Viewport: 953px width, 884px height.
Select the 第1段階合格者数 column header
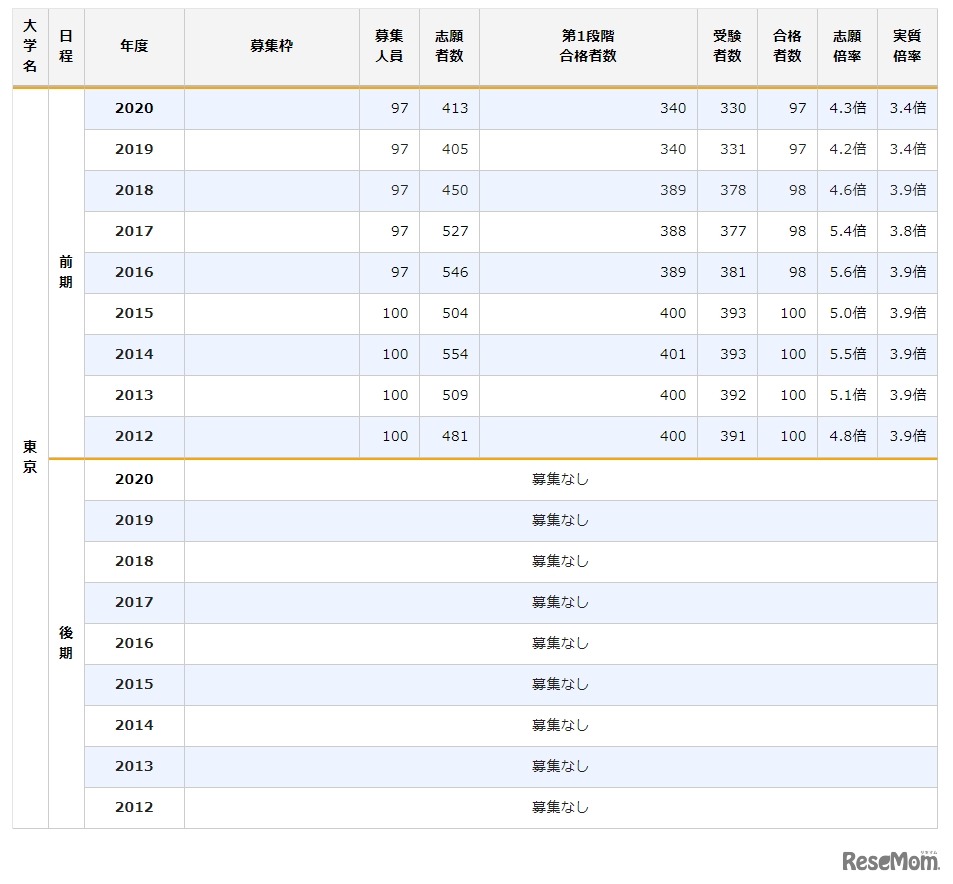pyautogui.click(x=588, y=47)
